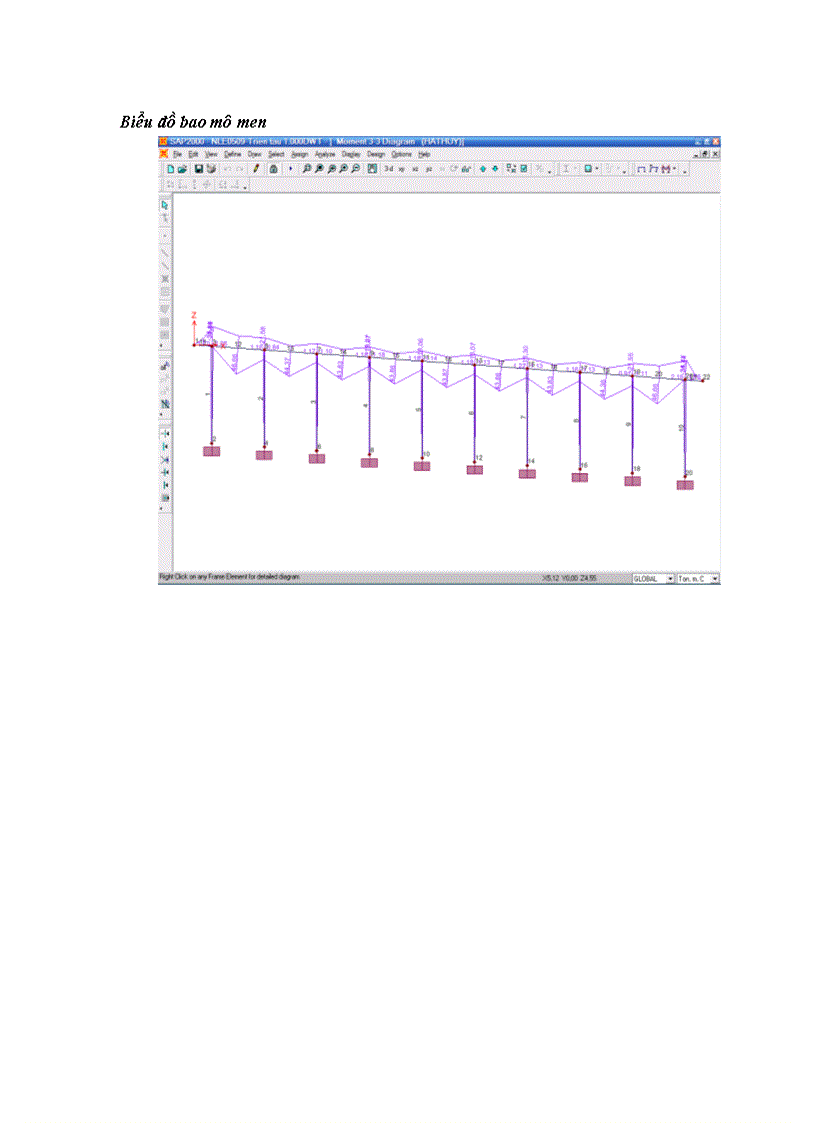Click the Lock/Unlock Model padlock icon
Image resolution: width=816 pixels, height=1123 pixels.
pos(273,169)
